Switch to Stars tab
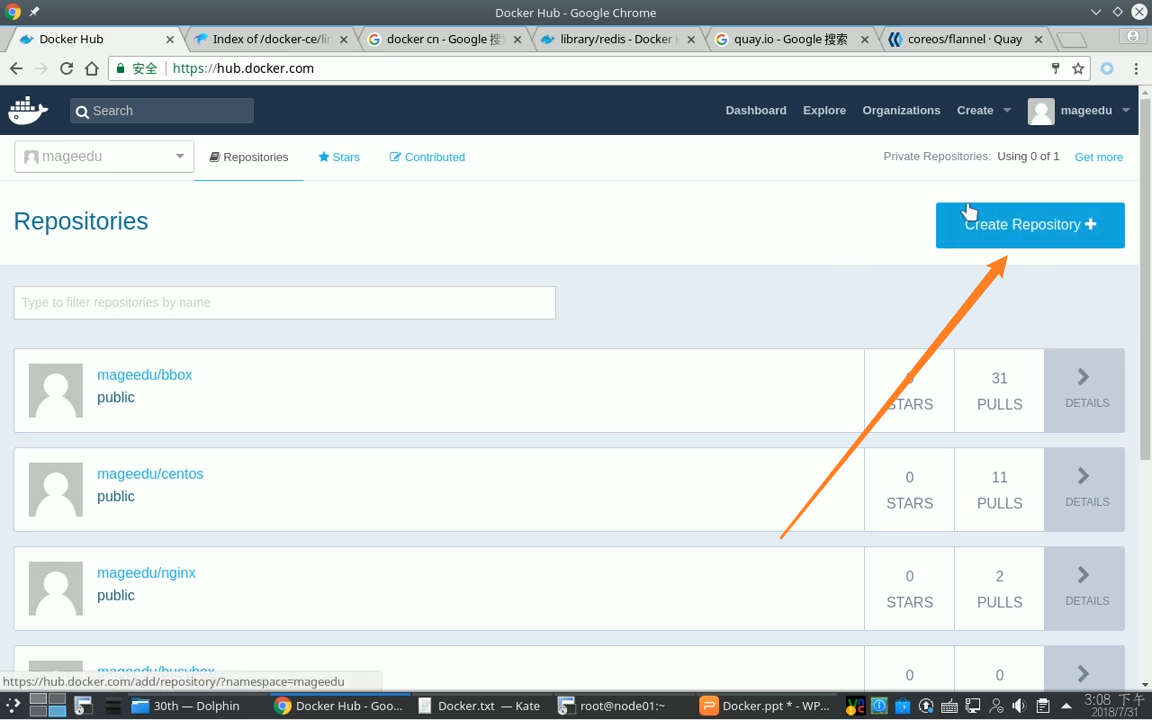Image resolution: width=1152 pixels, height=720 pixels. [339, 157]
